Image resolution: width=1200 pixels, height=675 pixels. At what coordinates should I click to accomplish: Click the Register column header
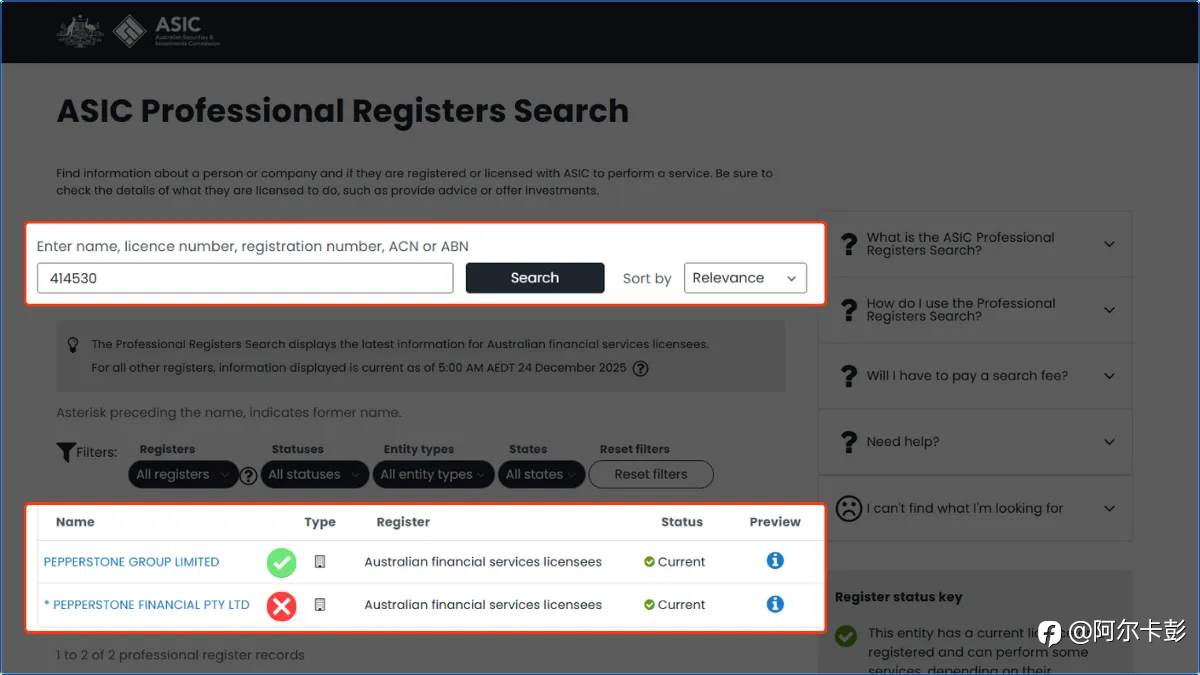point(403,522)
